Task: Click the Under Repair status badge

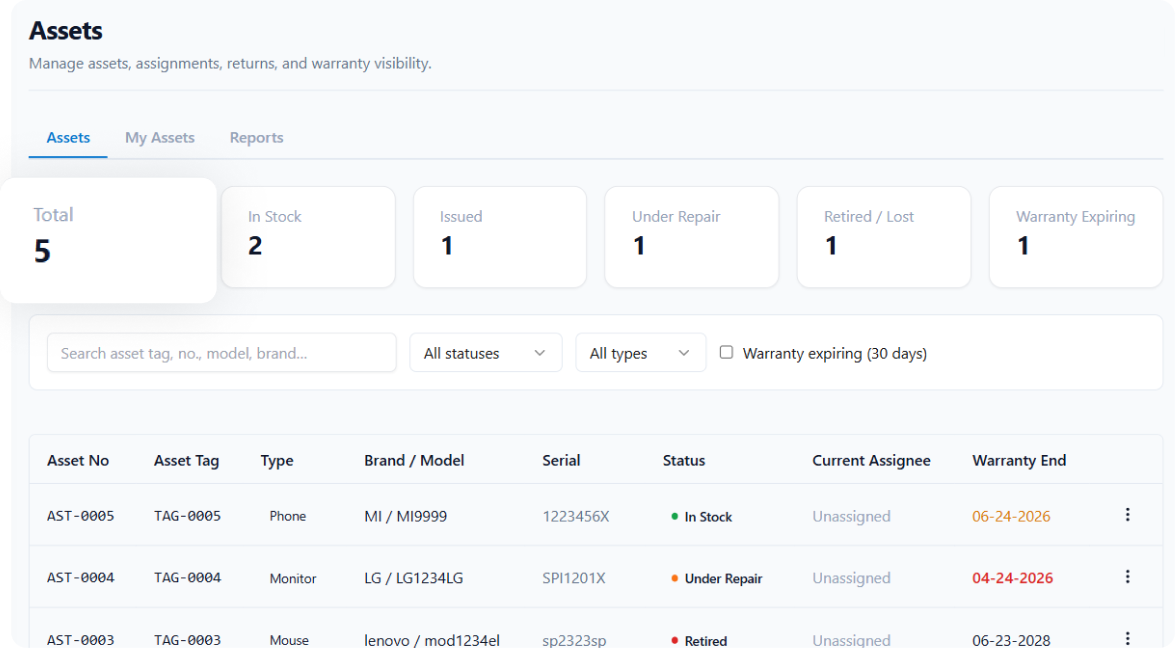Action: 716,578
